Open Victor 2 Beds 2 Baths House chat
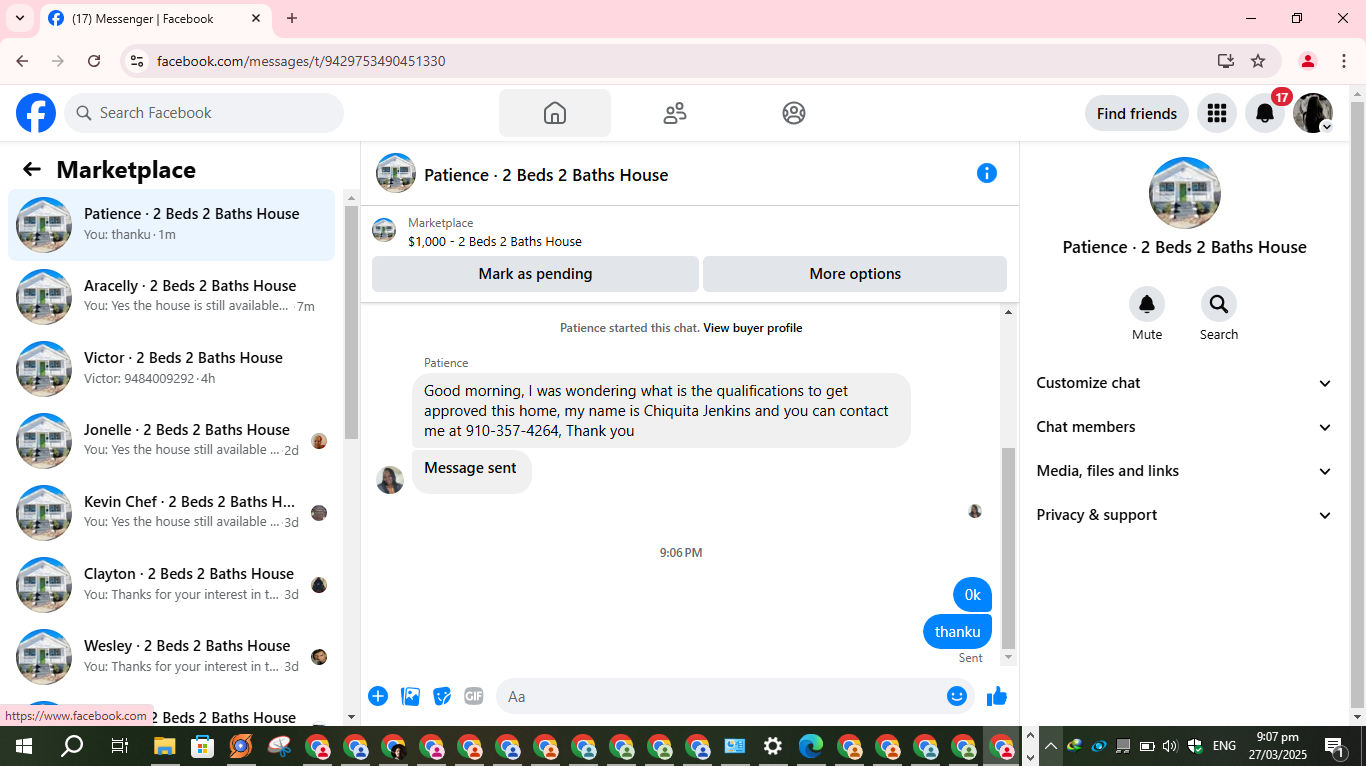 (x=172, y=369)
